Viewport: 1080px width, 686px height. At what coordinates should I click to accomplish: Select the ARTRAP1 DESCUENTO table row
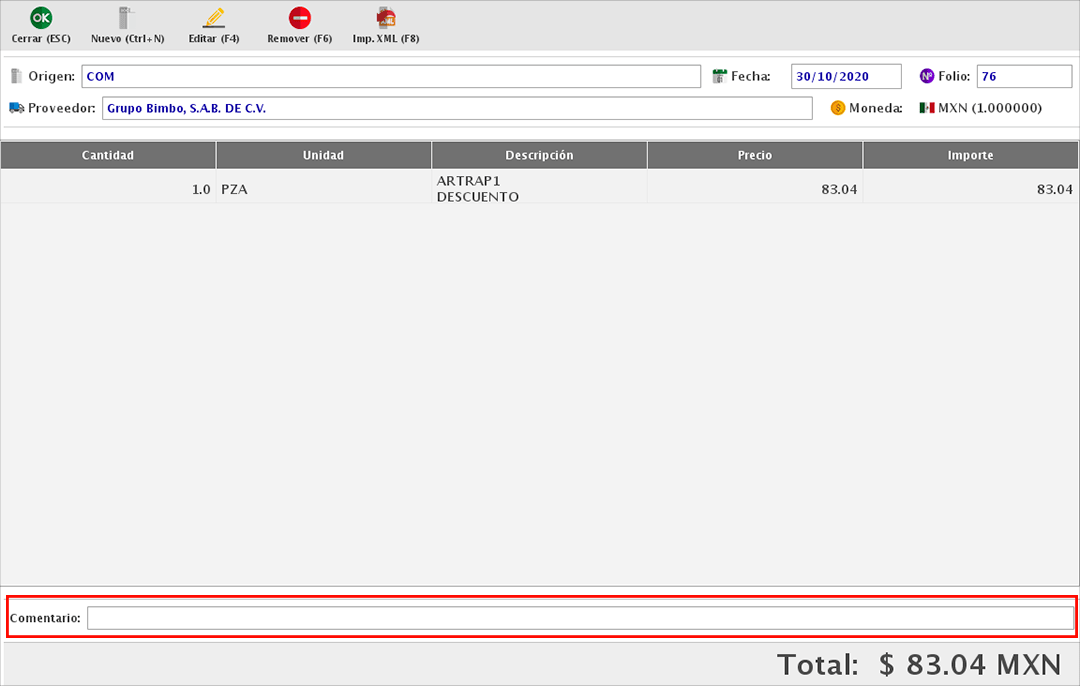pyautogui.click(x=539, y=189)
